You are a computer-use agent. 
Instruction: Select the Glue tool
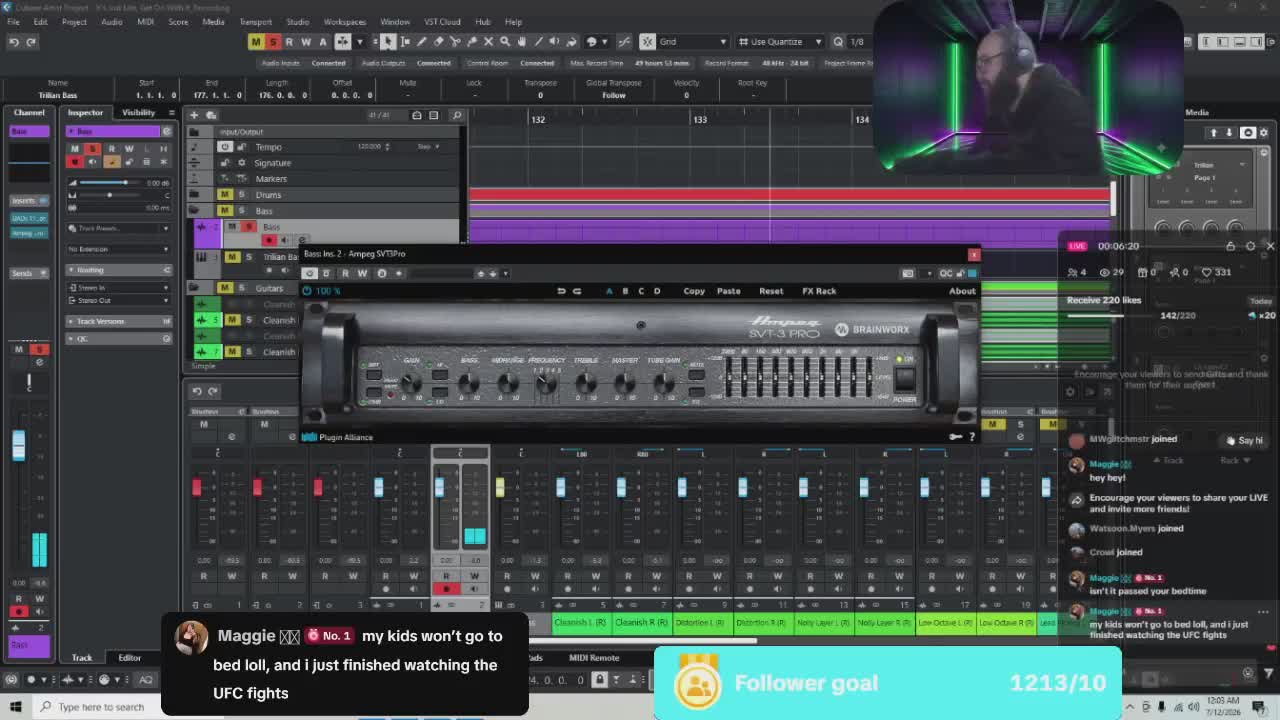[x=472, y=42]
